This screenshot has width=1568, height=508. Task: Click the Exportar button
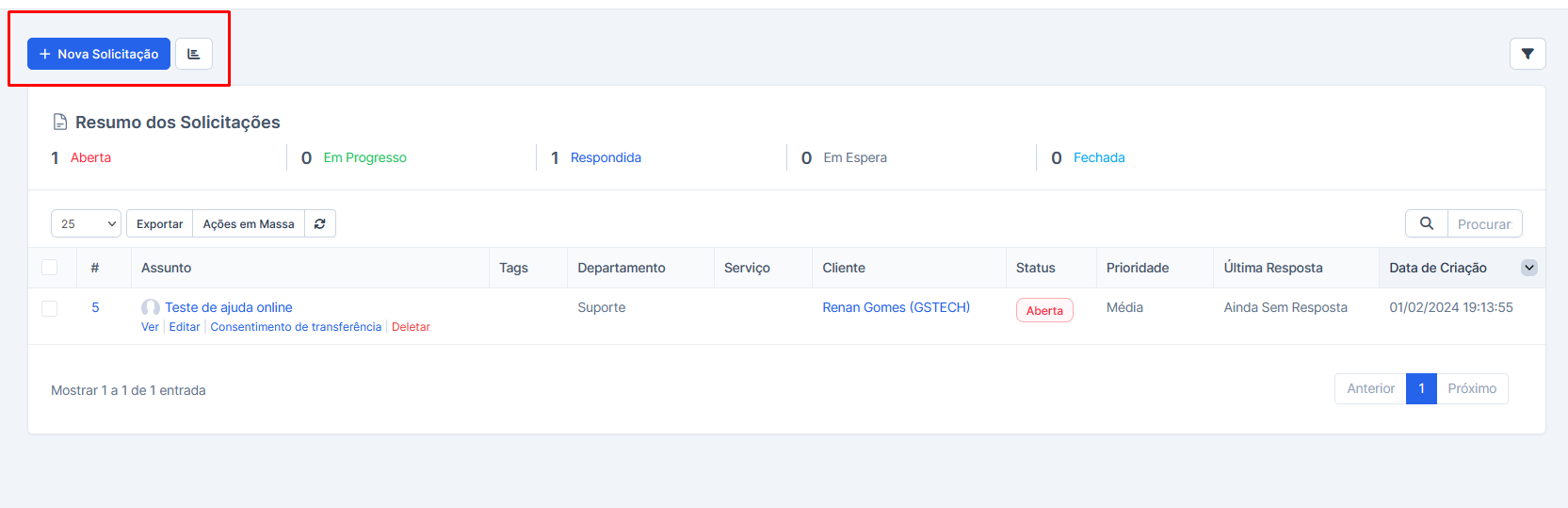point(159,223)
